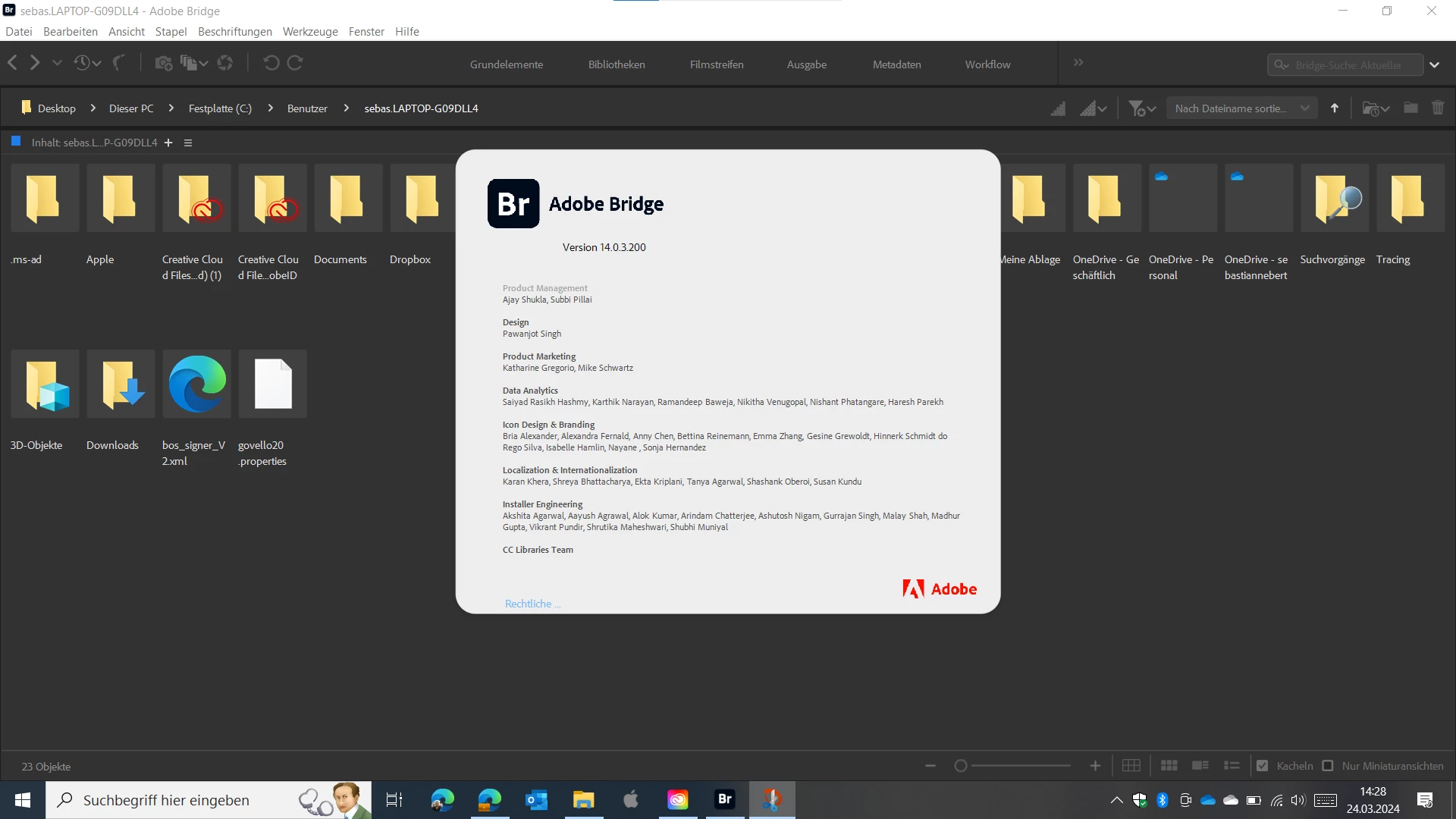Rotate 90 degrees counterclockwise

(271, 63)
